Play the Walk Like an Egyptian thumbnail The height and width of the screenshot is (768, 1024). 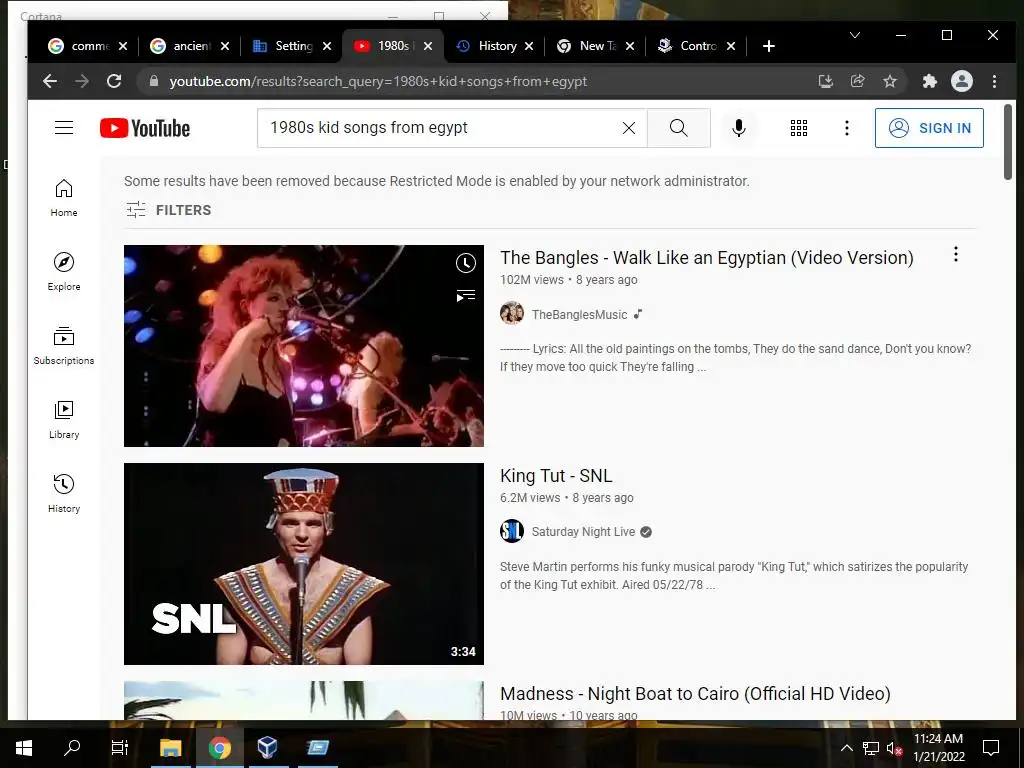point(304,345)
